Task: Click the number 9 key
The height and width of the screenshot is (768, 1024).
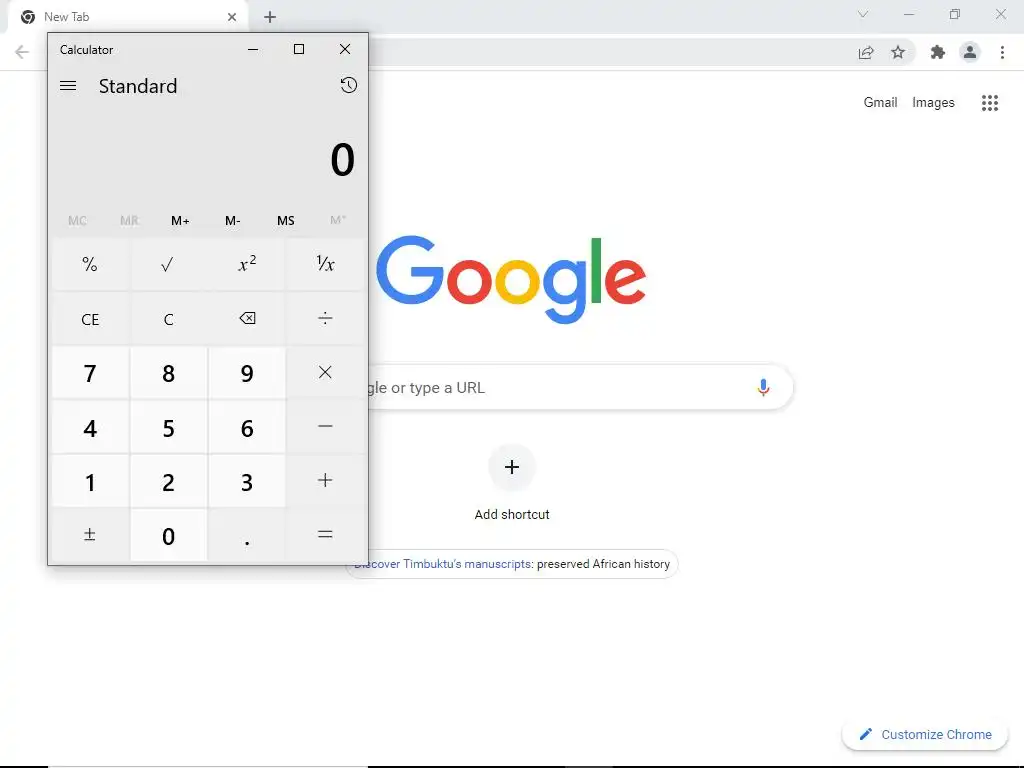Action: [x=247, y=373]
